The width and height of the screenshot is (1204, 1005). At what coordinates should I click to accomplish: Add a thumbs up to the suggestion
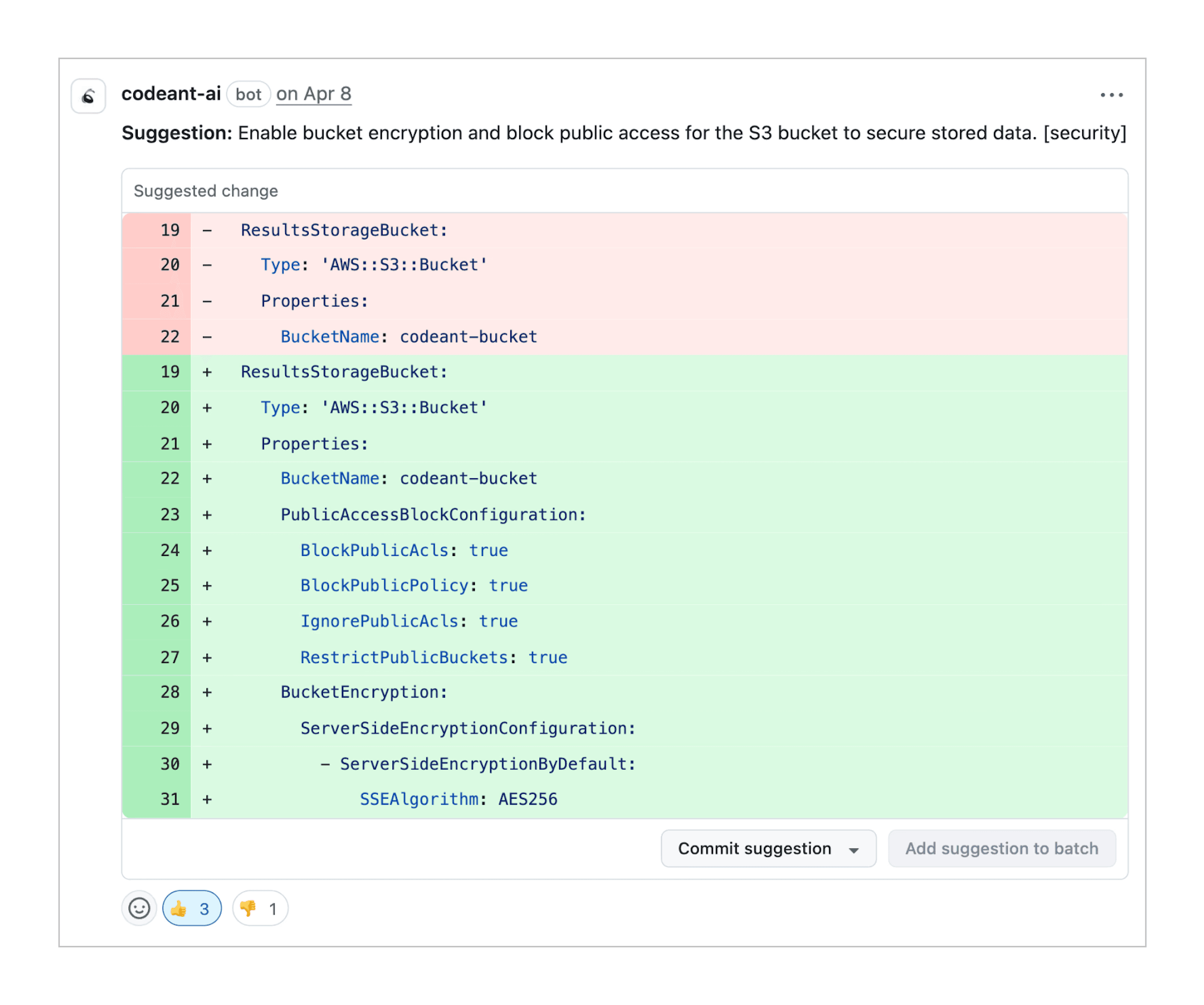point(191,908)
